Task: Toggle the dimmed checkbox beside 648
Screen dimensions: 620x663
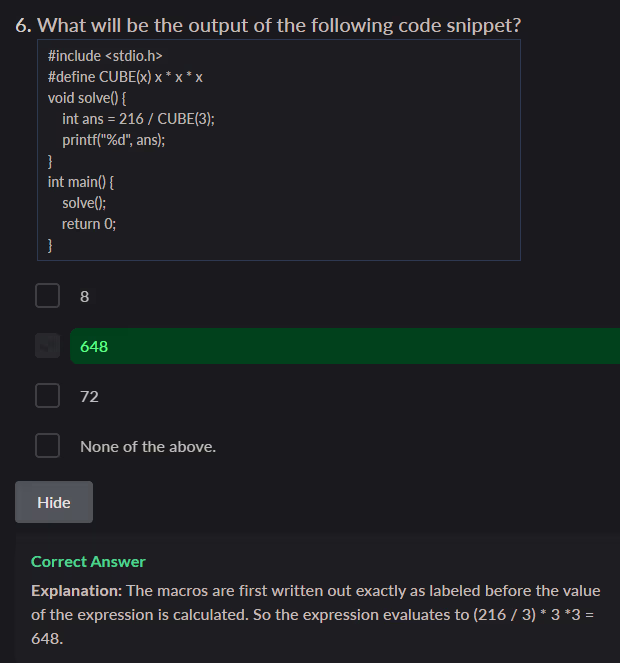Action: (47, 346)
